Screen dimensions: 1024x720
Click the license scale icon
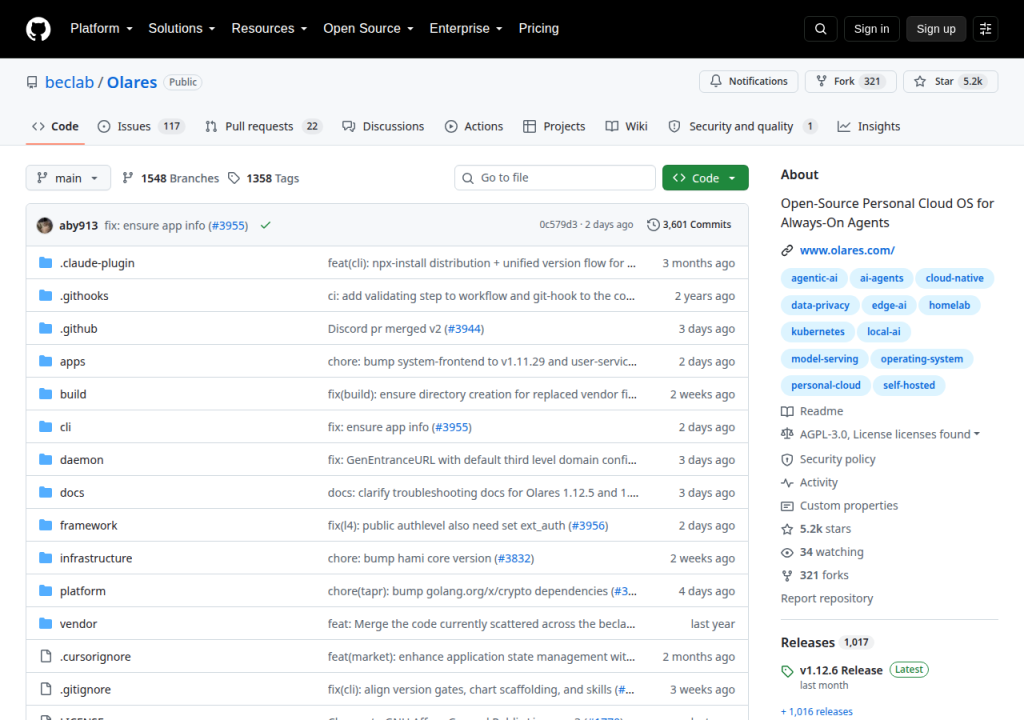click(787, 434)
